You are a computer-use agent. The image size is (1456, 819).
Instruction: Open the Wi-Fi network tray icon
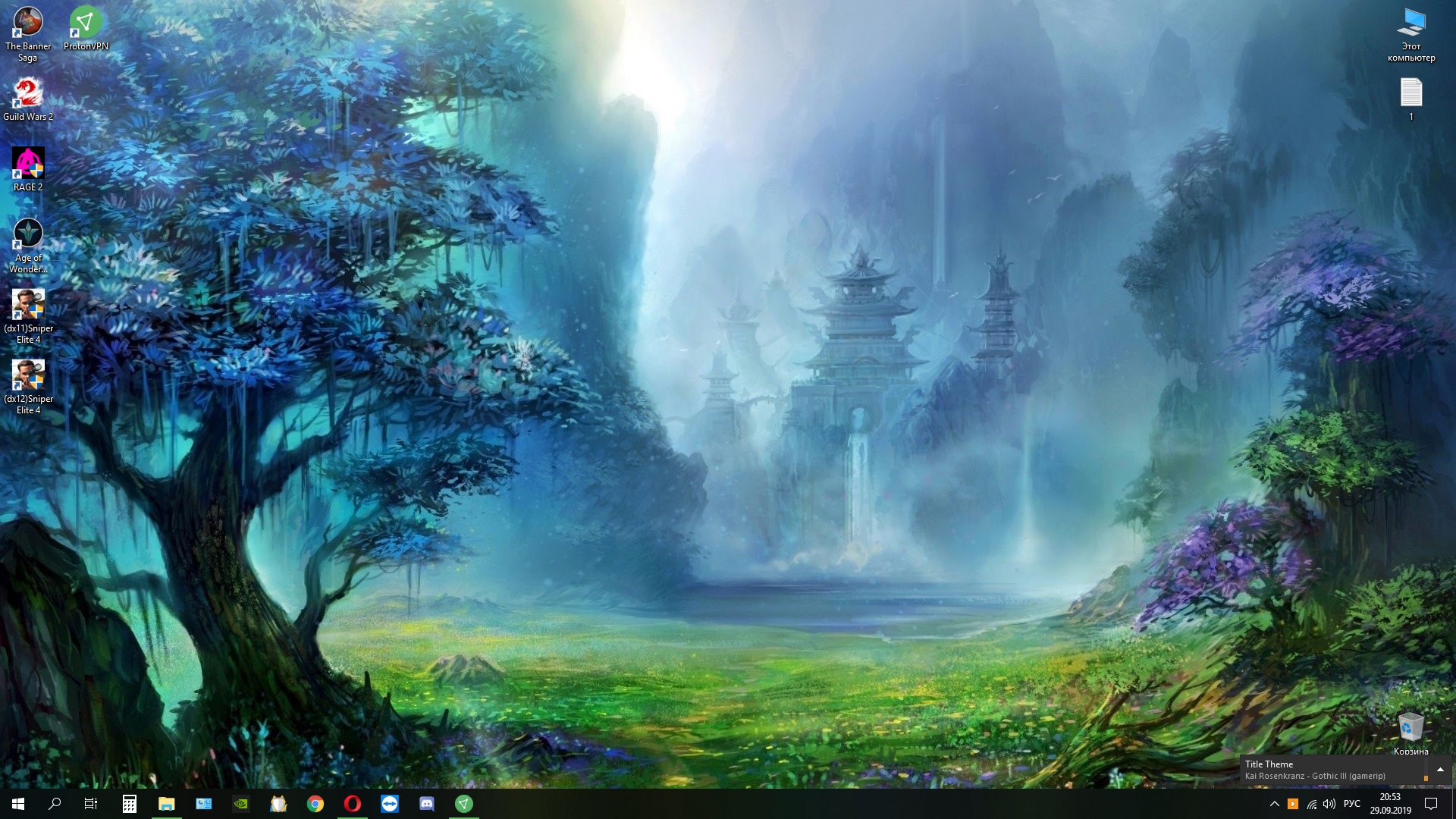coord(1311,804)
